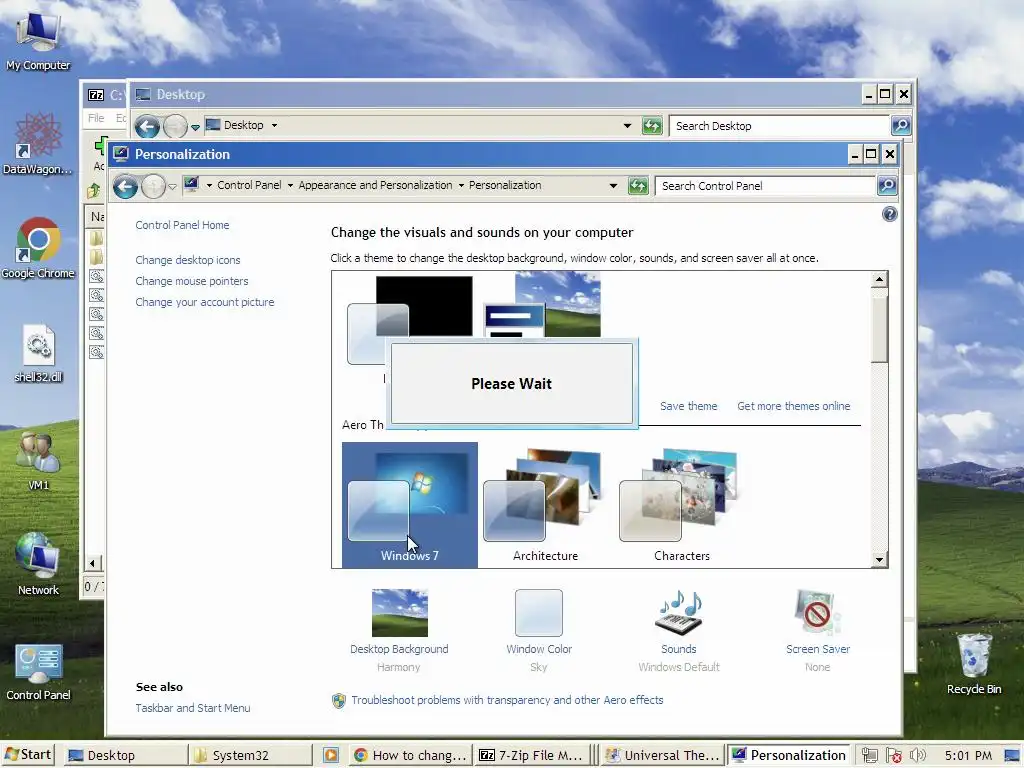The height and width of the screenshot is (768, 1024).
Task: Open Taskbar and Start Menu link
Action: [x=193, y=708]
